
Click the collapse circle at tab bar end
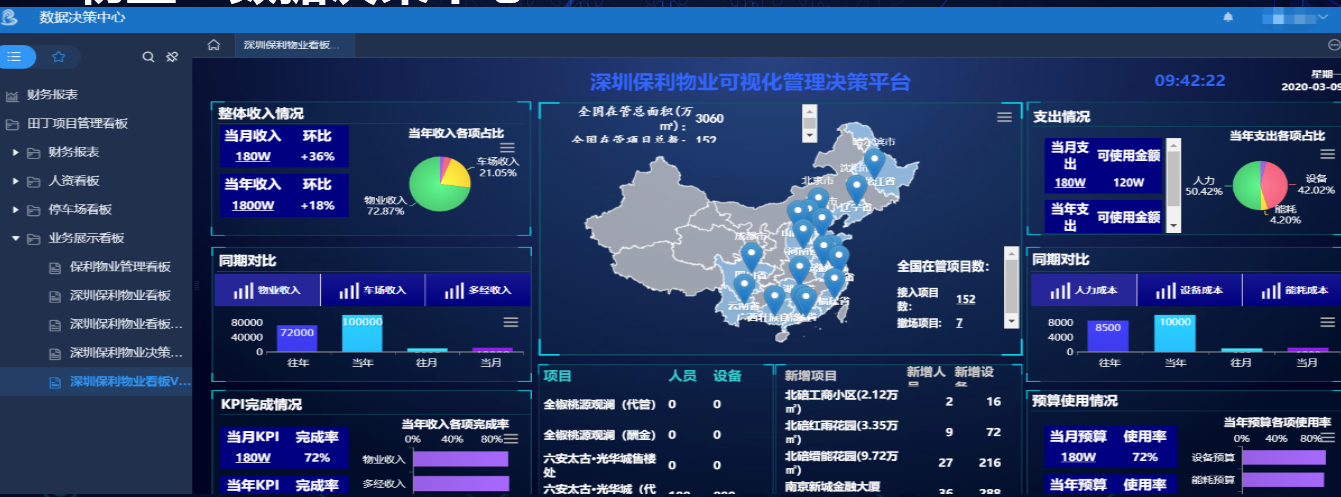pos(1333,45)
